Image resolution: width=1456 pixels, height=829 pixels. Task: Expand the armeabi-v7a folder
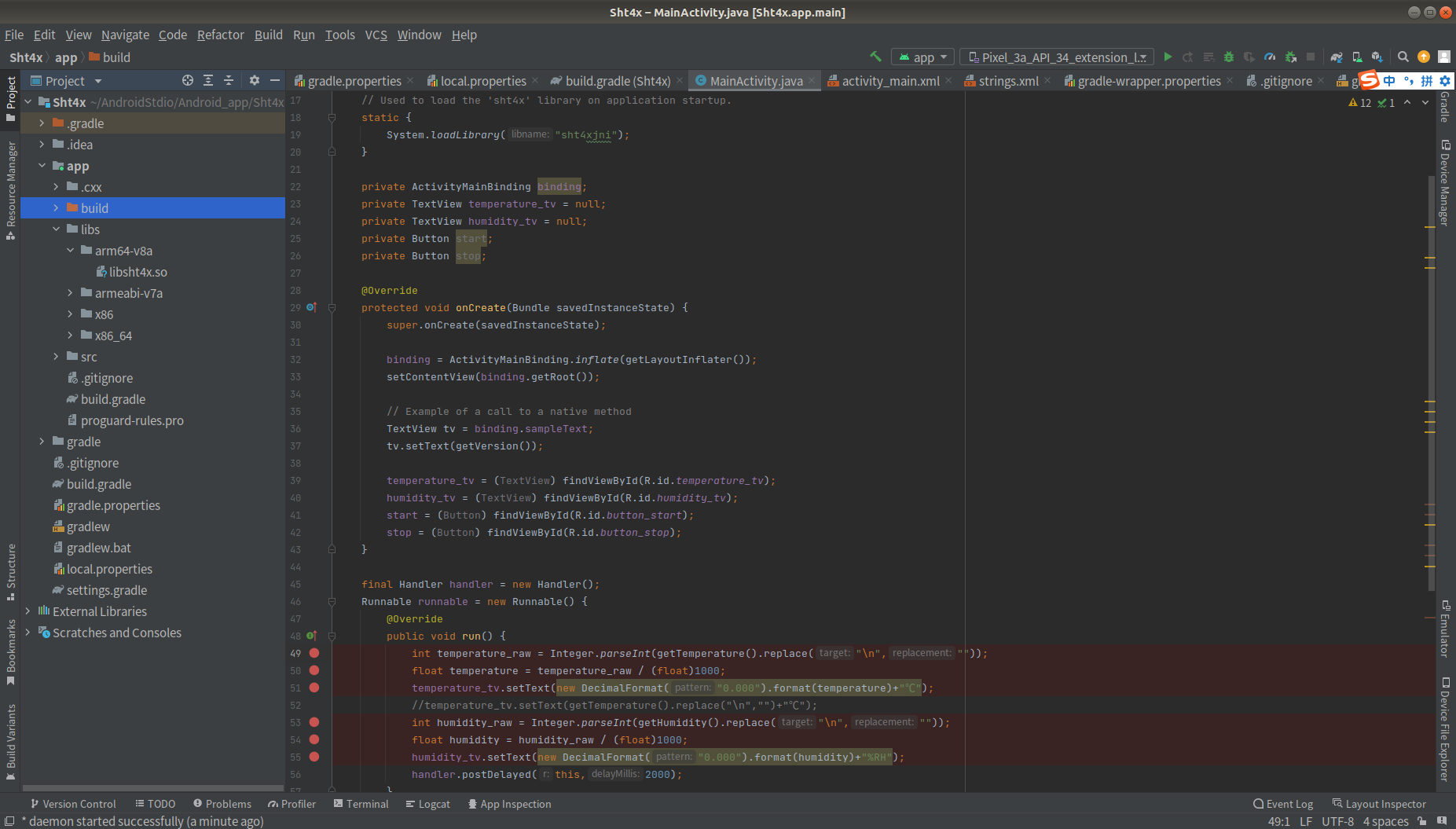[70, 293]
